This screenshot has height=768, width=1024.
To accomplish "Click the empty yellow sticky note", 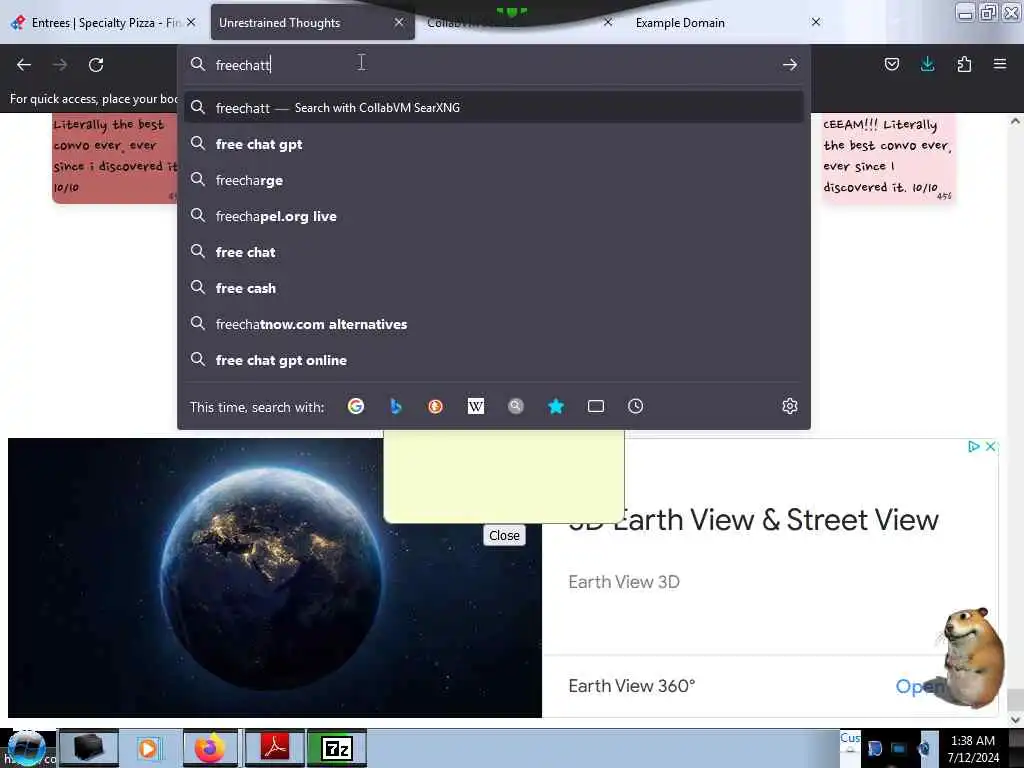I will click(504, 476).
